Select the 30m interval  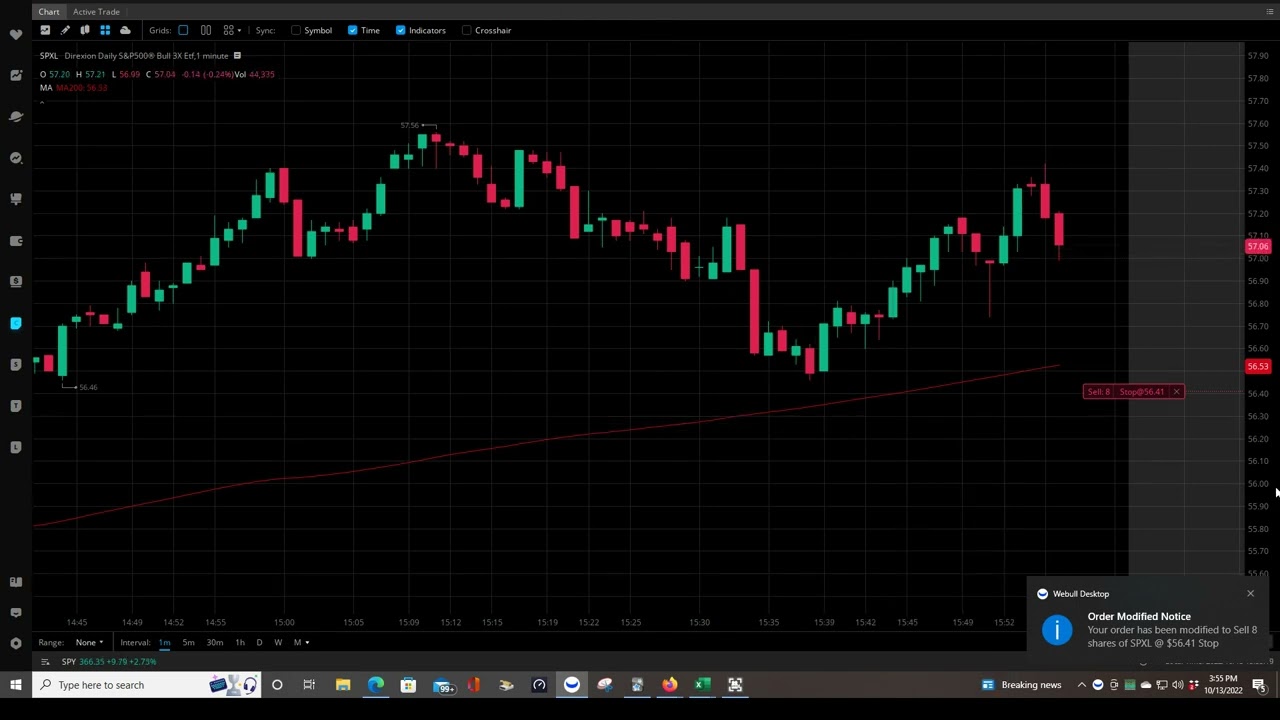point(214,642)
